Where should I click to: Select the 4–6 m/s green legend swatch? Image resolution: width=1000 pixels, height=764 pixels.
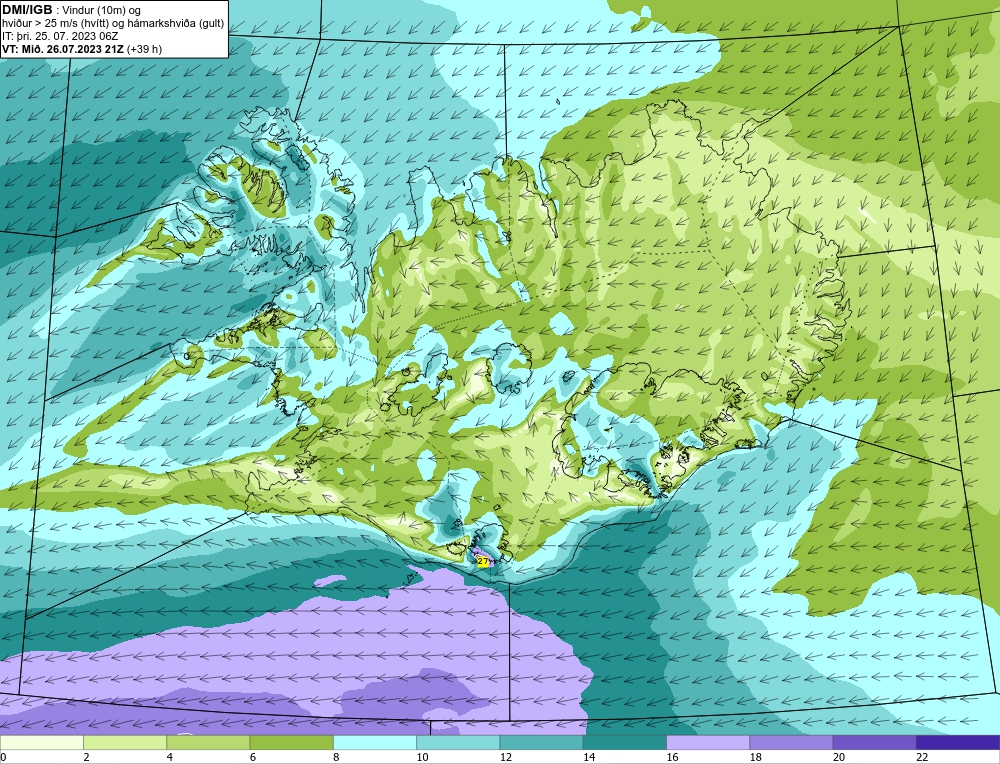point(209,743)
